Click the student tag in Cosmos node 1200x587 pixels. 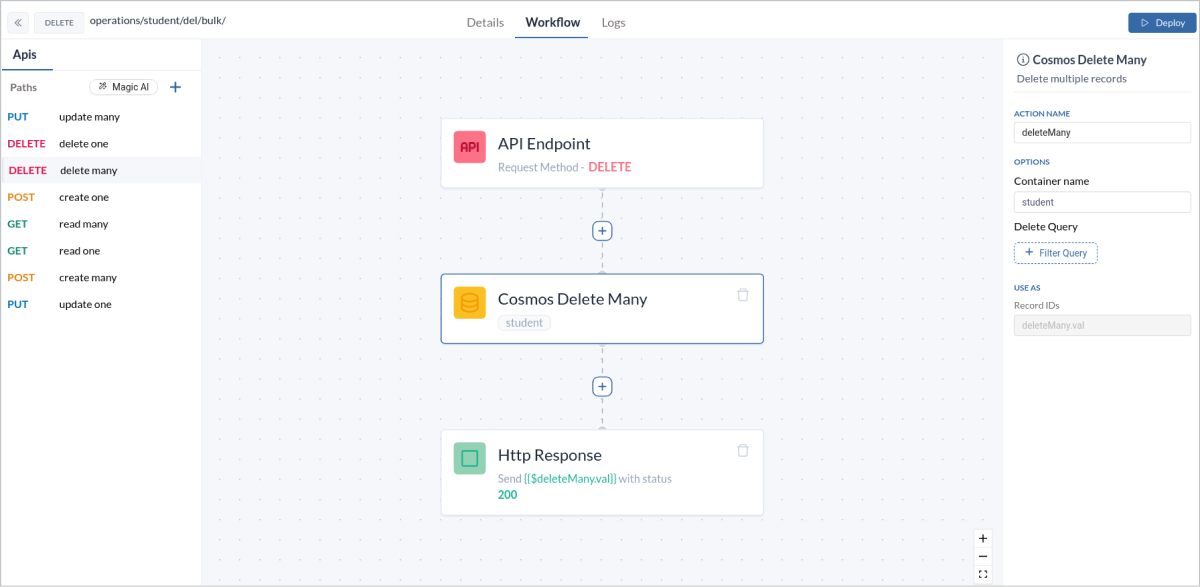(x=524, y=323)
